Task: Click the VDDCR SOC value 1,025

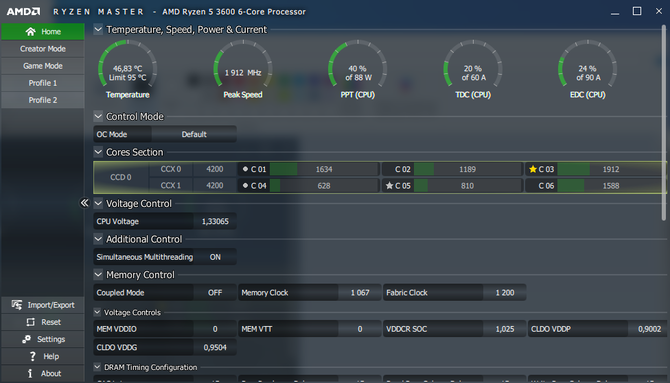Action: (505, 329)
